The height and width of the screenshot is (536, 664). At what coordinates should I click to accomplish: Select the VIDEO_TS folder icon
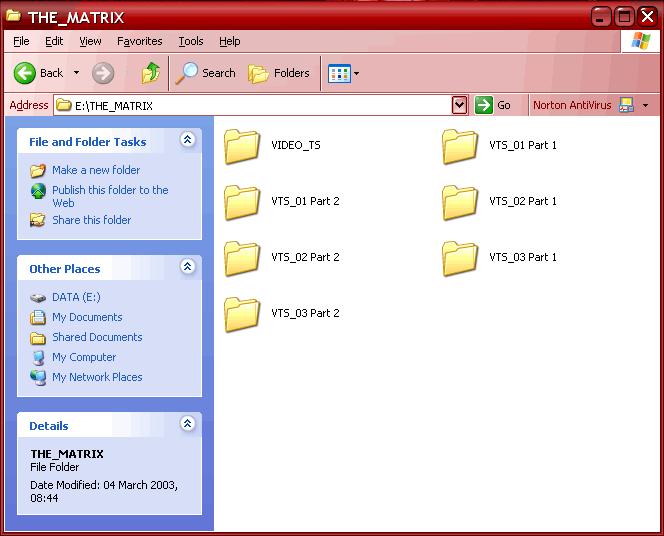coord(242,146)
